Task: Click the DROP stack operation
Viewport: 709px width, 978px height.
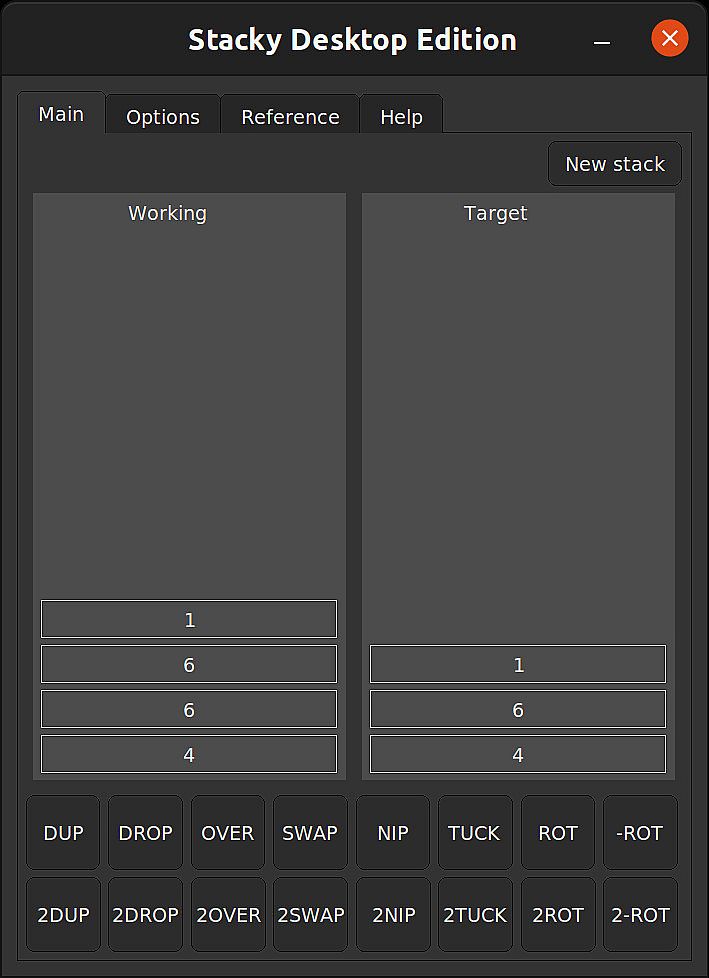Action: [x=145, y=832]
